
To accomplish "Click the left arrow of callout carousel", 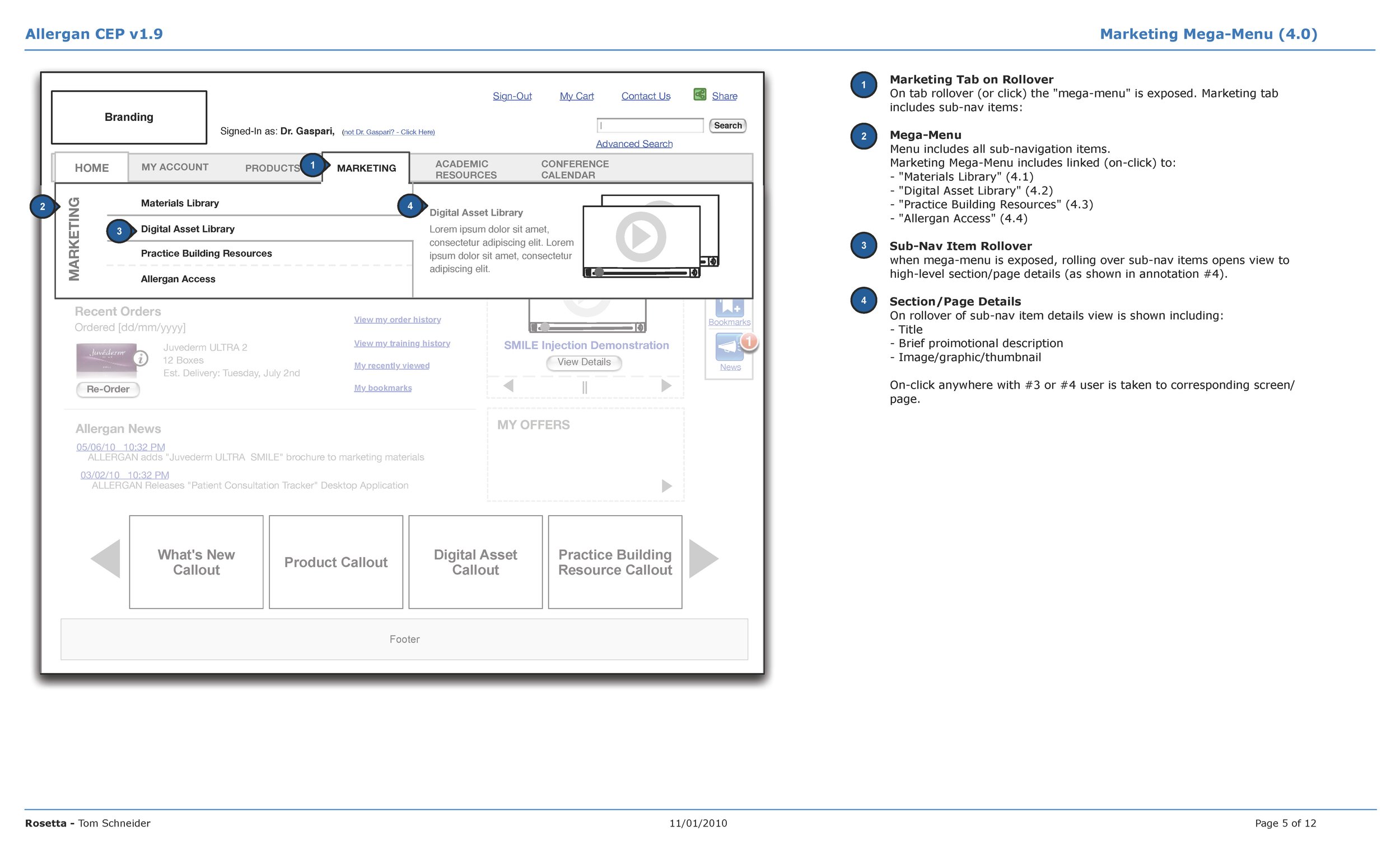I will pos(106,558).
